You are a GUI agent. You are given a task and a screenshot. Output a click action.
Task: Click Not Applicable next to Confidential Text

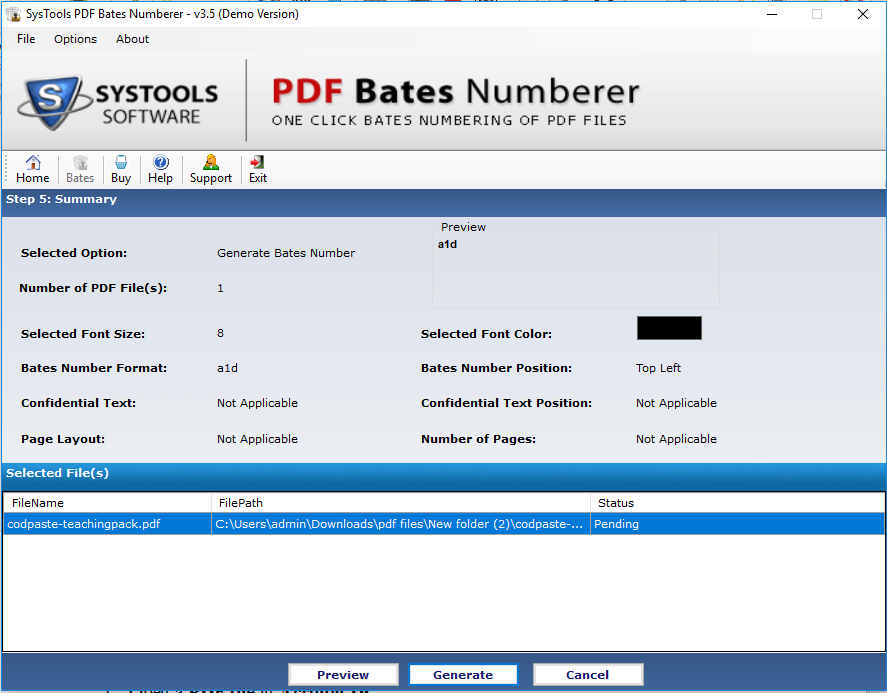(257, 403)
